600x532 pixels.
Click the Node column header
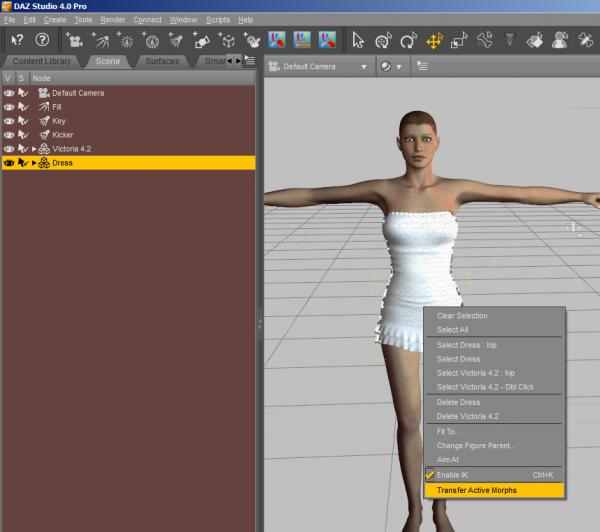142,78
